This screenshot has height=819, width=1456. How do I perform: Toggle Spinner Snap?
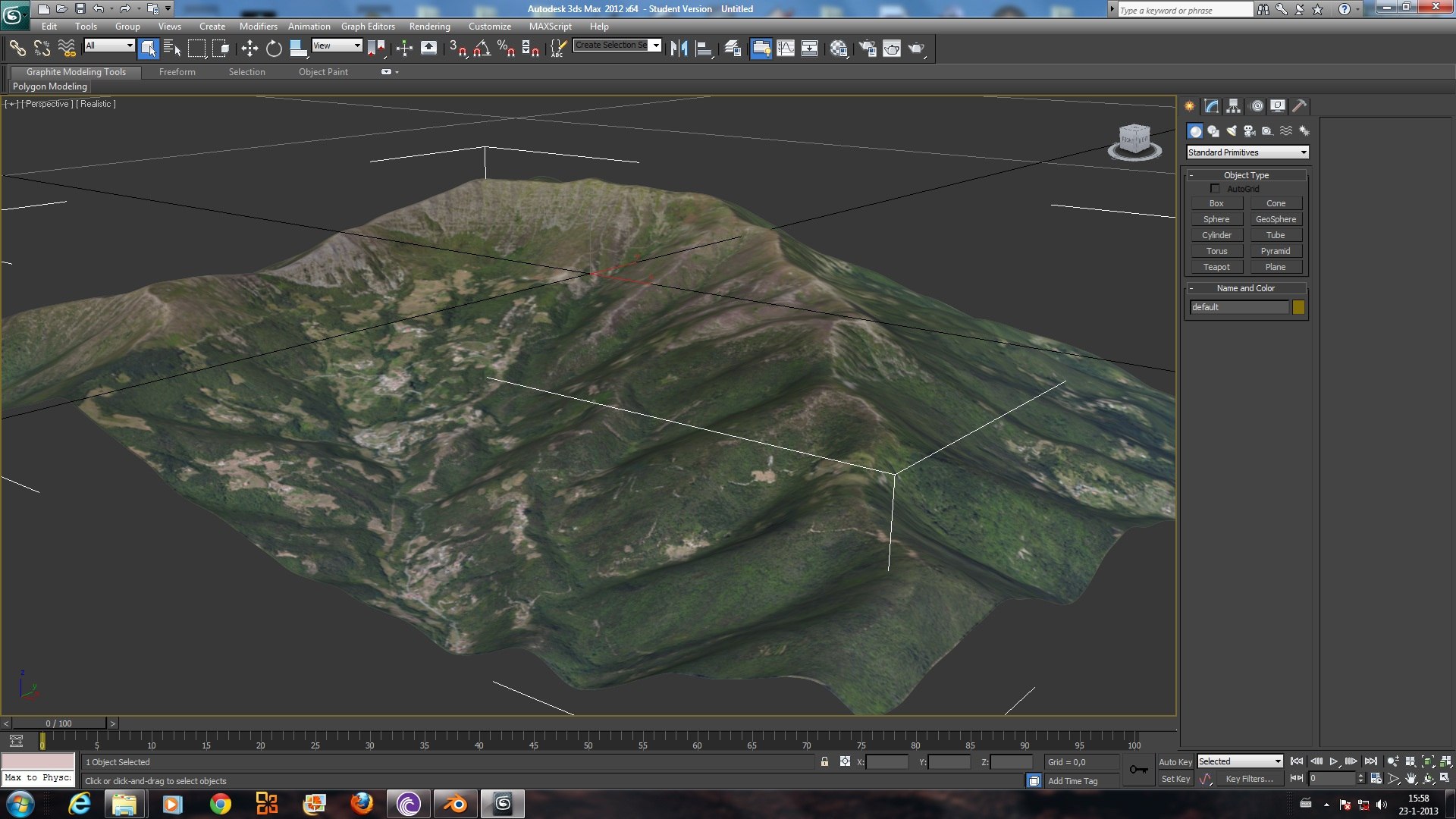tap(530, 49)
